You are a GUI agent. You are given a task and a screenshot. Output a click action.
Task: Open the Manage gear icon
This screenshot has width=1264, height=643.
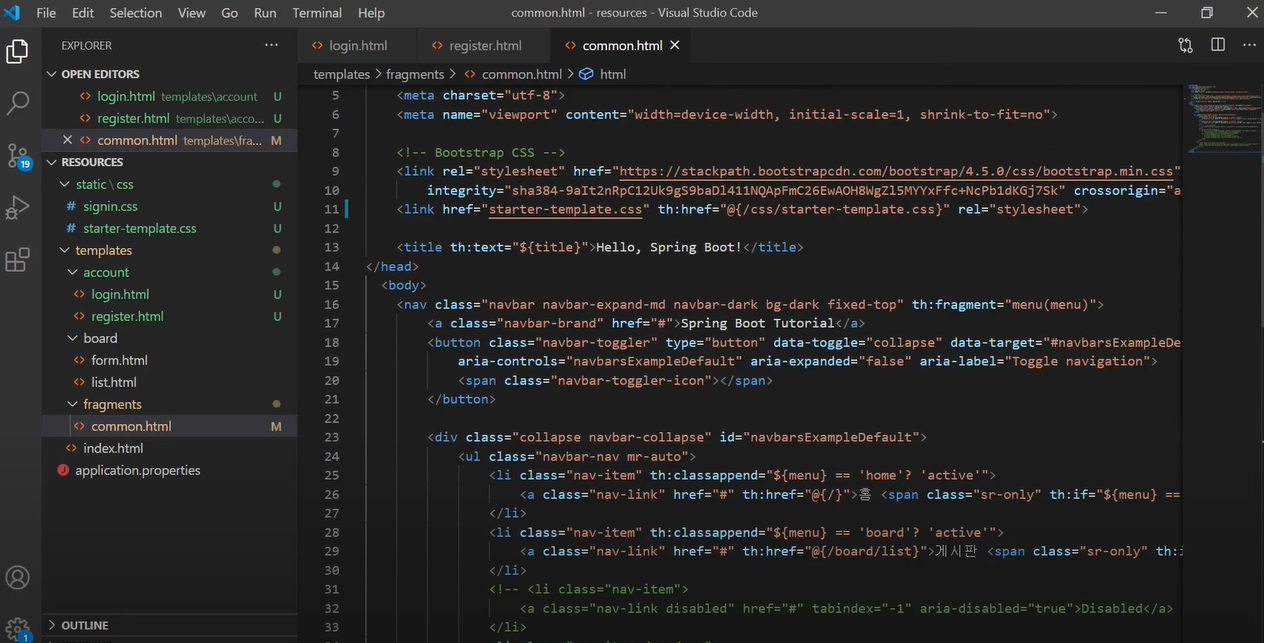point(18,628)
